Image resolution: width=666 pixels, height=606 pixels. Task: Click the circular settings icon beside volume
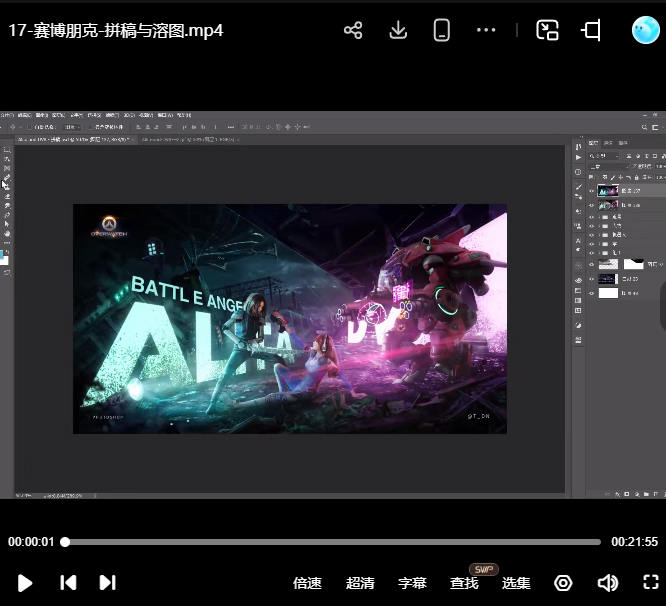point(563,583)
